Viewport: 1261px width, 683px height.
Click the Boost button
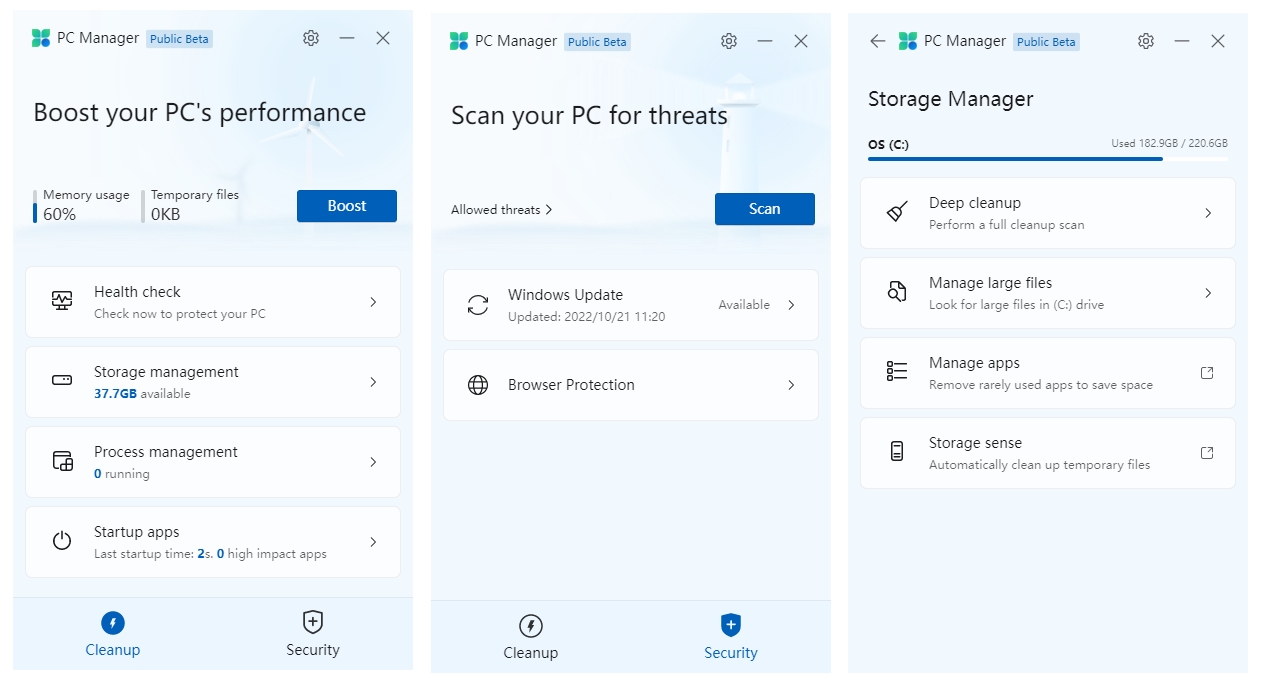(347, 206)
